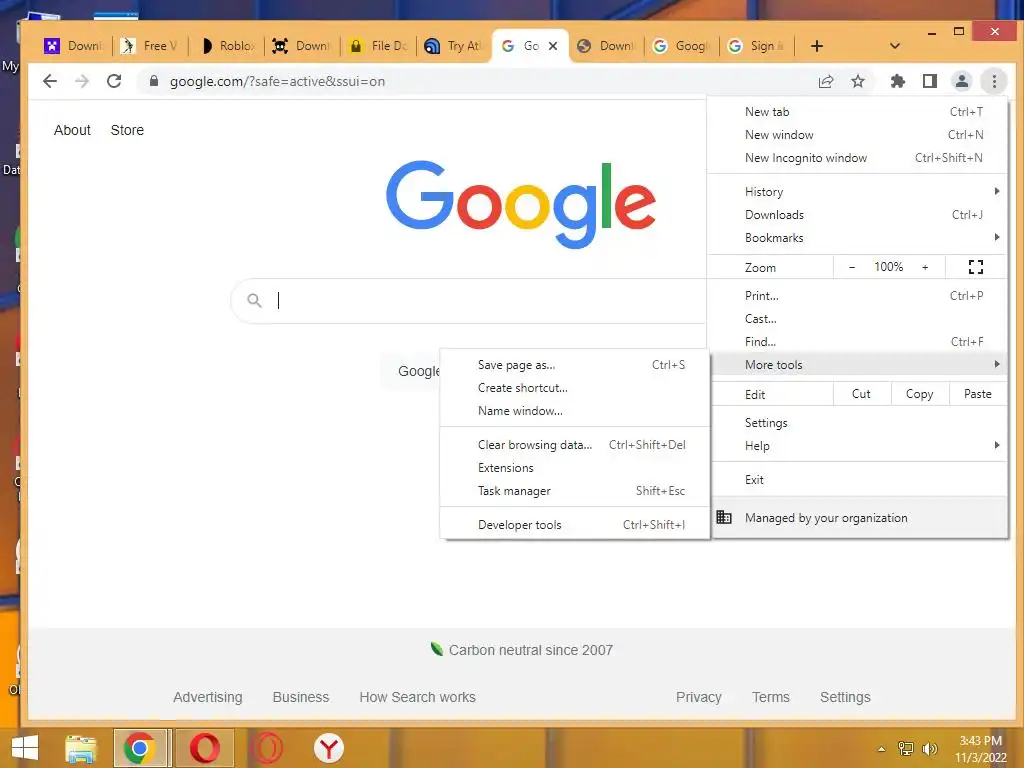Open File Explorer from taskbar
Image resolution: width=1024 pixels, height=768 pixels.
click(81, 748)
